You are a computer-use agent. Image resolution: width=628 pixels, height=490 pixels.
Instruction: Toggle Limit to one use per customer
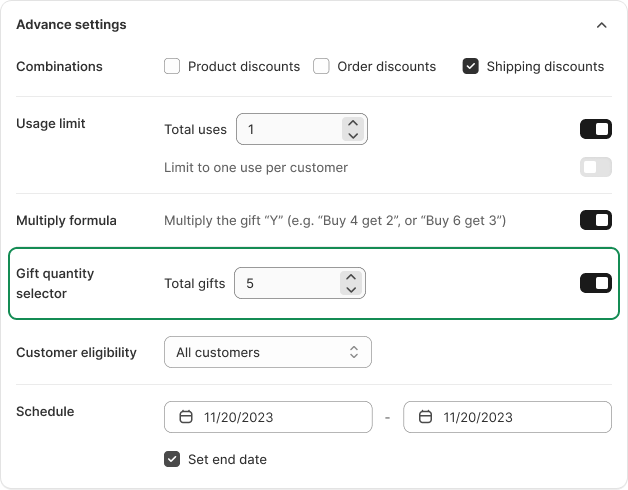[595, 167]
